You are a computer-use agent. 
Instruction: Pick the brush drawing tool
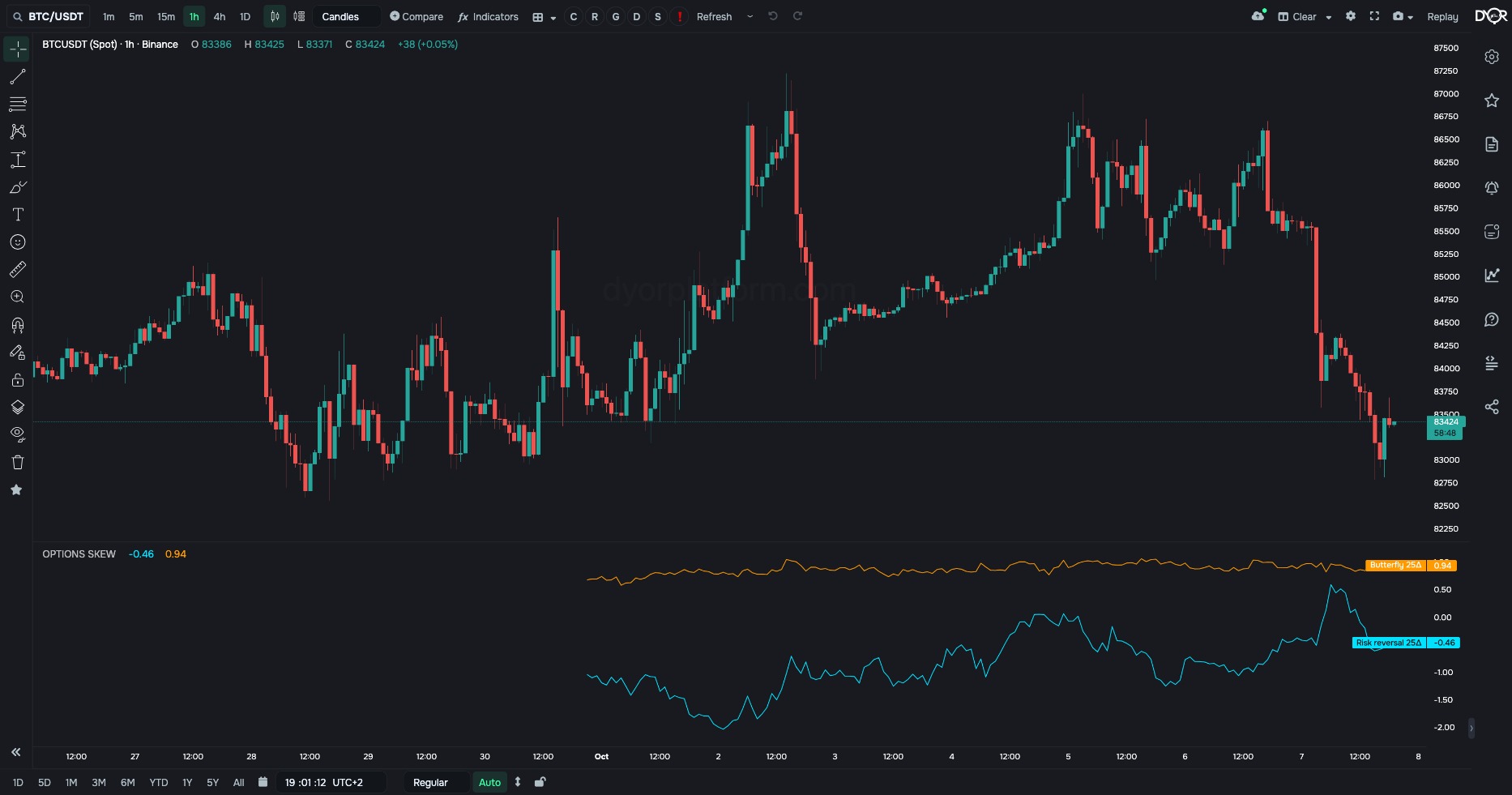coord(17,187)
